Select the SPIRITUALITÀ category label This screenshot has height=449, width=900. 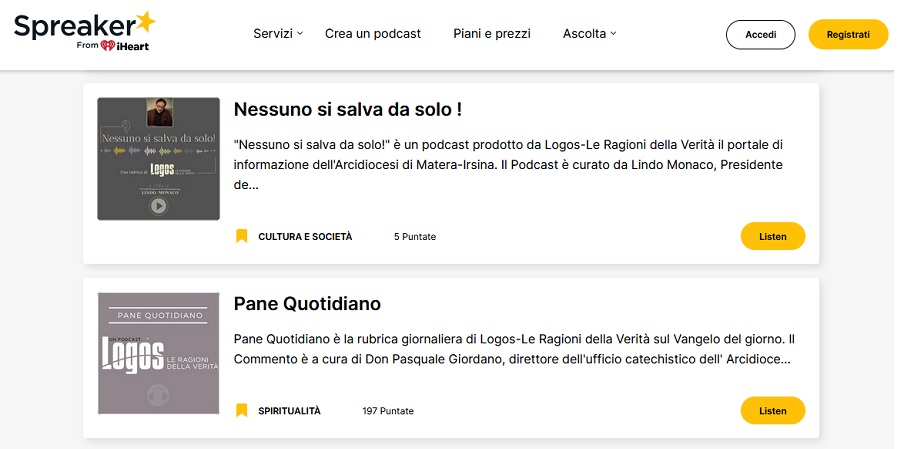pyautogui.click(x=289, y=411)
